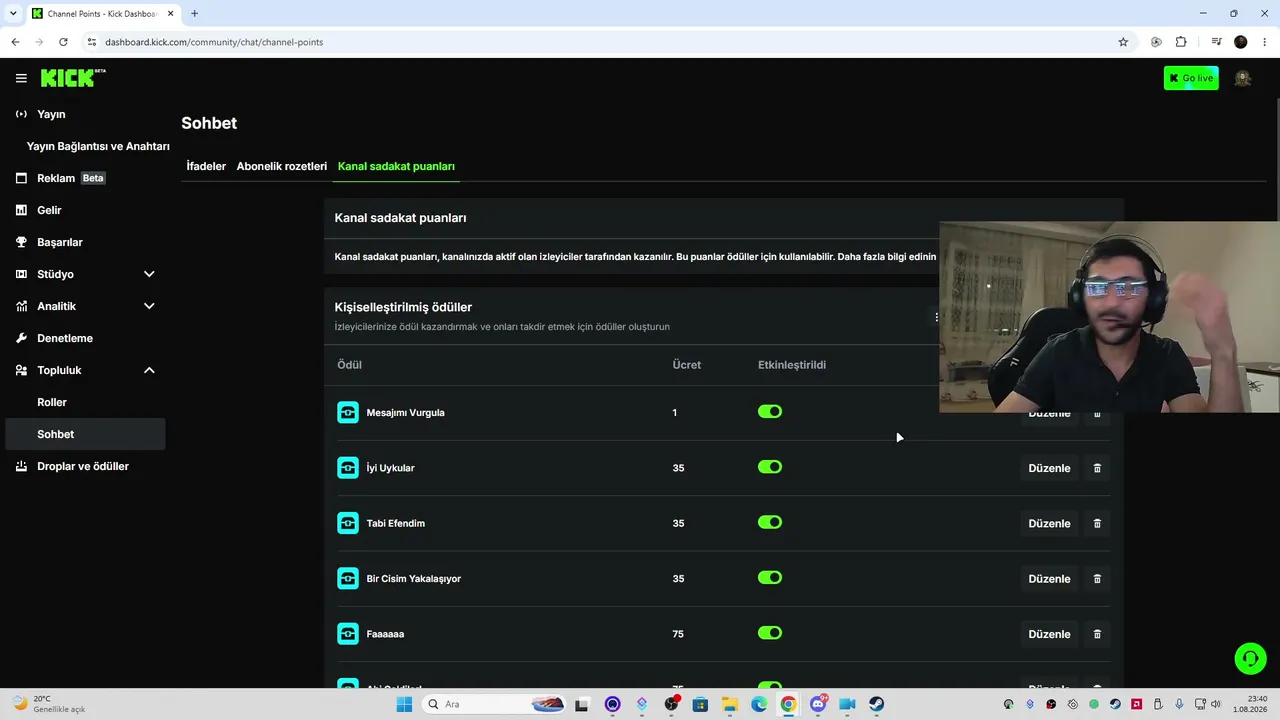This screenshot has width=1280, height=720.
Task: Open the Chrome profile avatar in toolbar
Action: [x=1241, y=42]
